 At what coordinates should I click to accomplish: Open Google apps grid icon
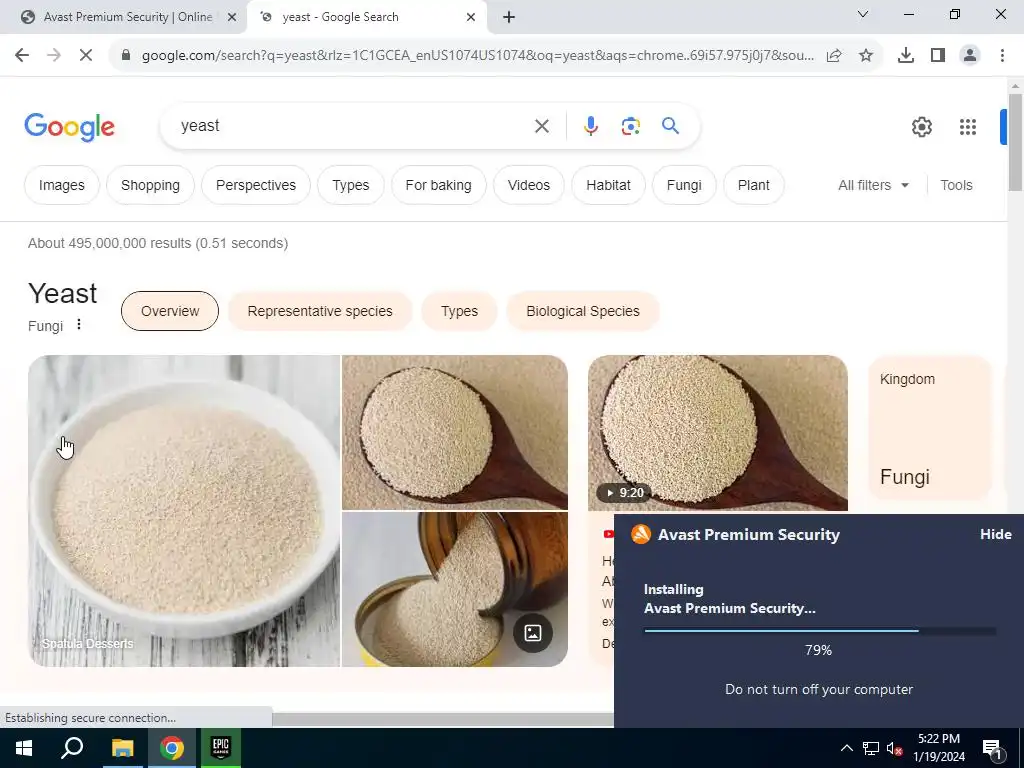click(967, 127)
